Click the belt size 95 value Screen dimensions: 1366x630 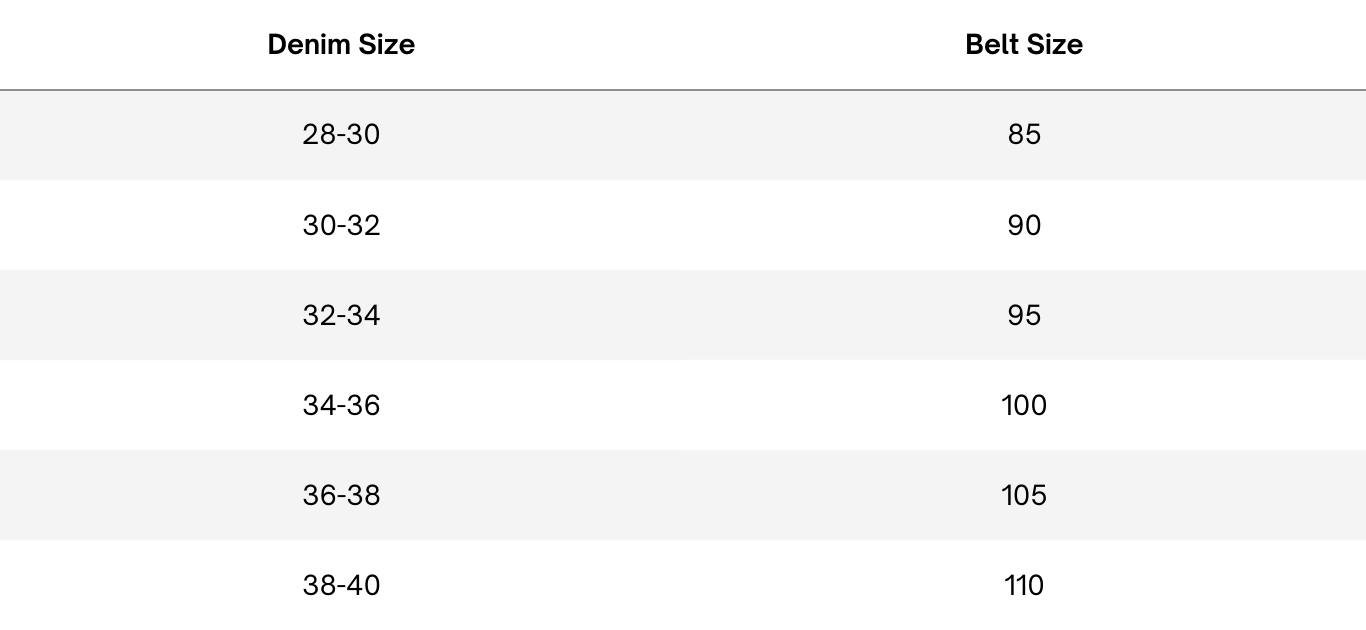point(1024,315)
